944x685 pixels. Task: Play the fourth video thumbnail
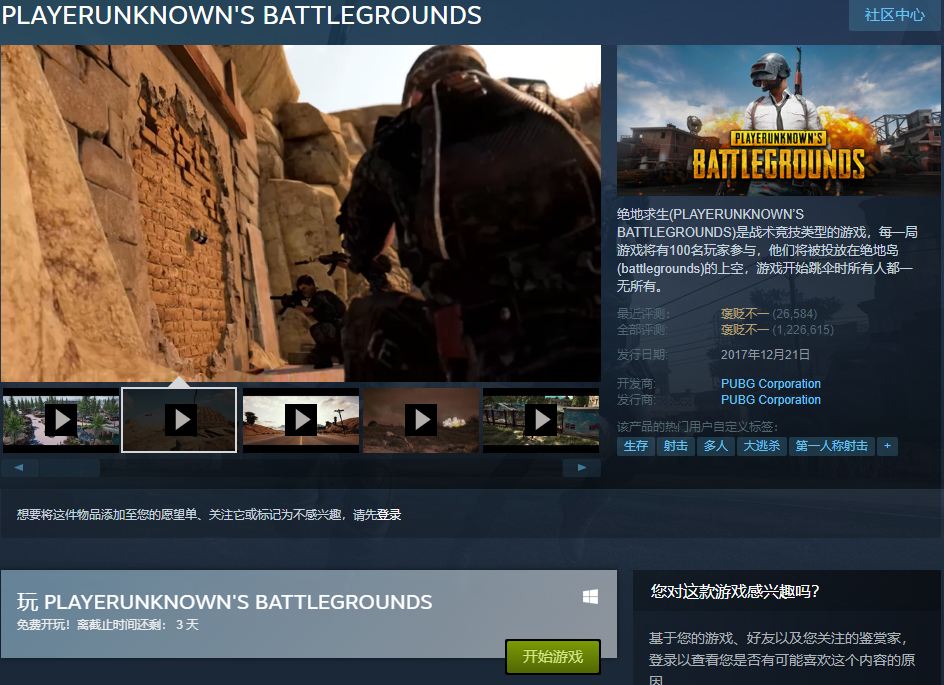[x=420, y=420]
